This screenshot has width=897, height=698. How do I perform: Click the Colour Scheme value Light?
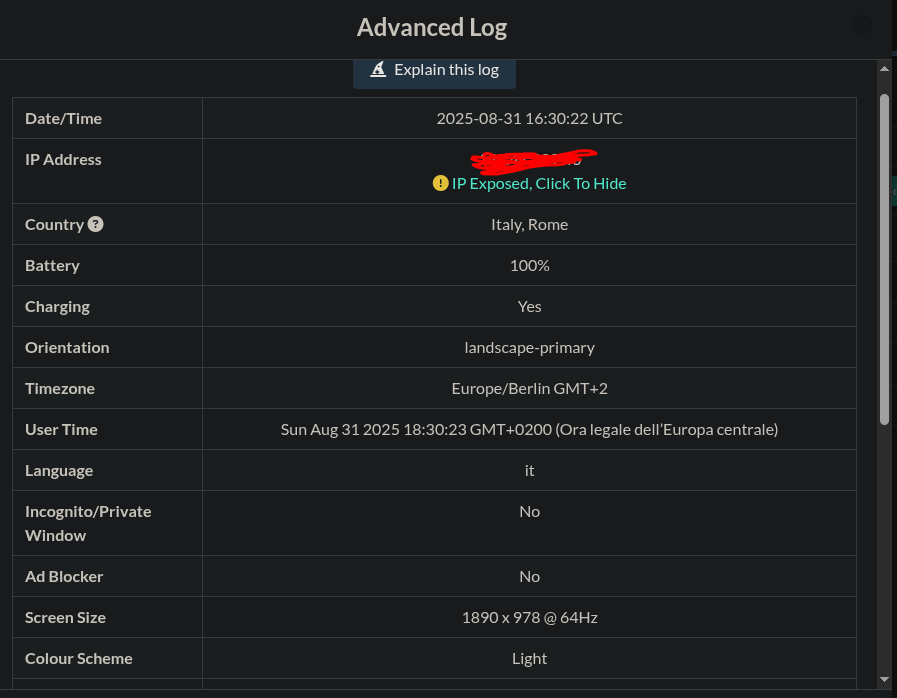tap(529, 658)
